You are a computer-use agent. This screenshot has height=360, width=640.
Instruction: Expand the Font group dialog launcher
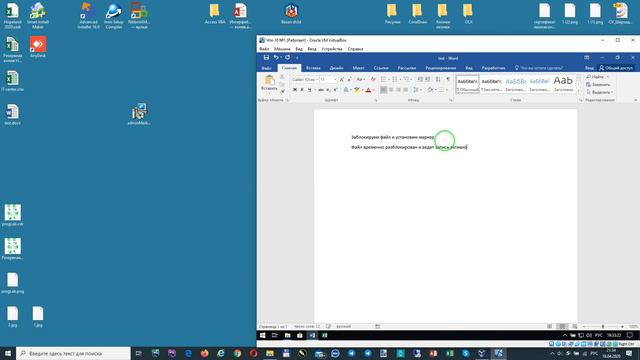coord(376,100)
